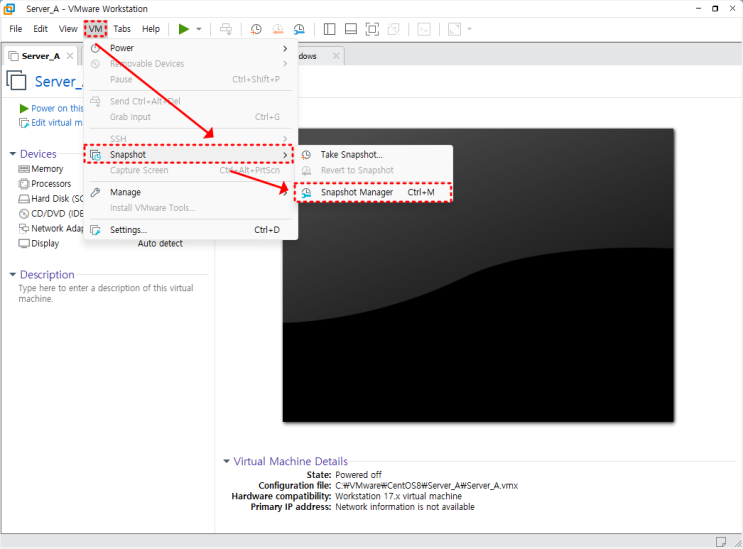The width and height of the screenshot is (743, 549).
Task: Click the Server_A heading VM icon
Action: click(17, 80)
